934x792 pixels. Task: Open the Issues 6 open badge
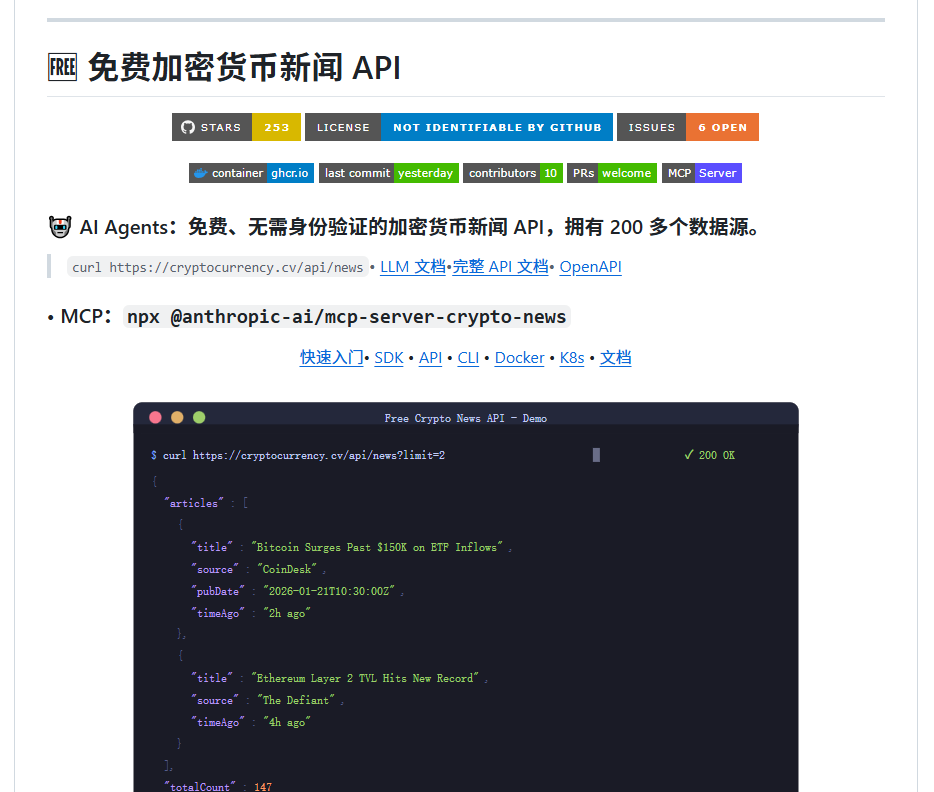point(688,127)
